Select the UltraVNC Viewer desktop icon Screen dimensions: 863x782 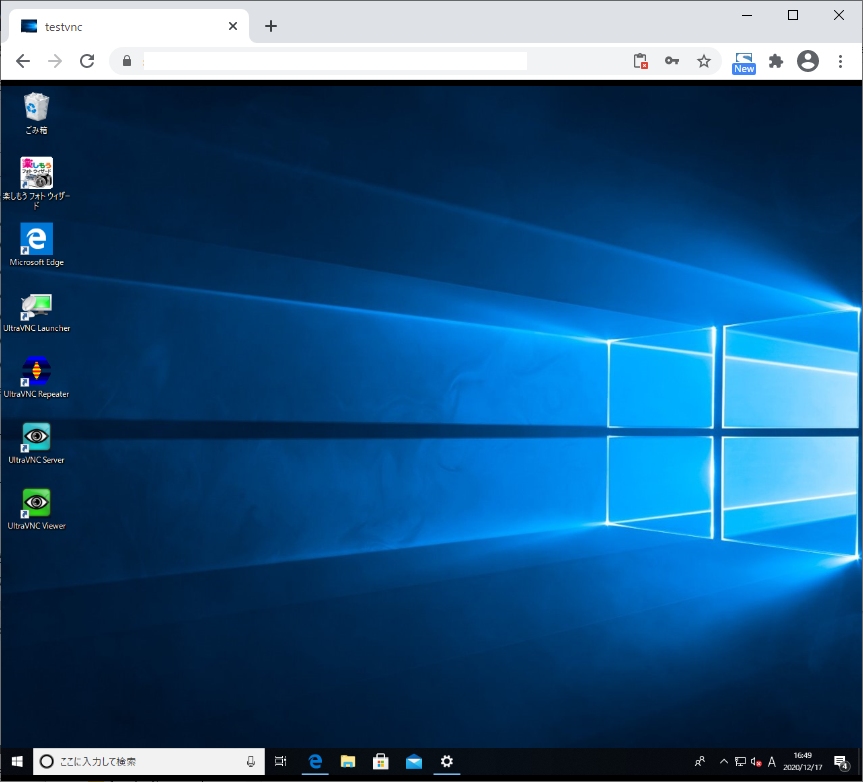[36, 510]
